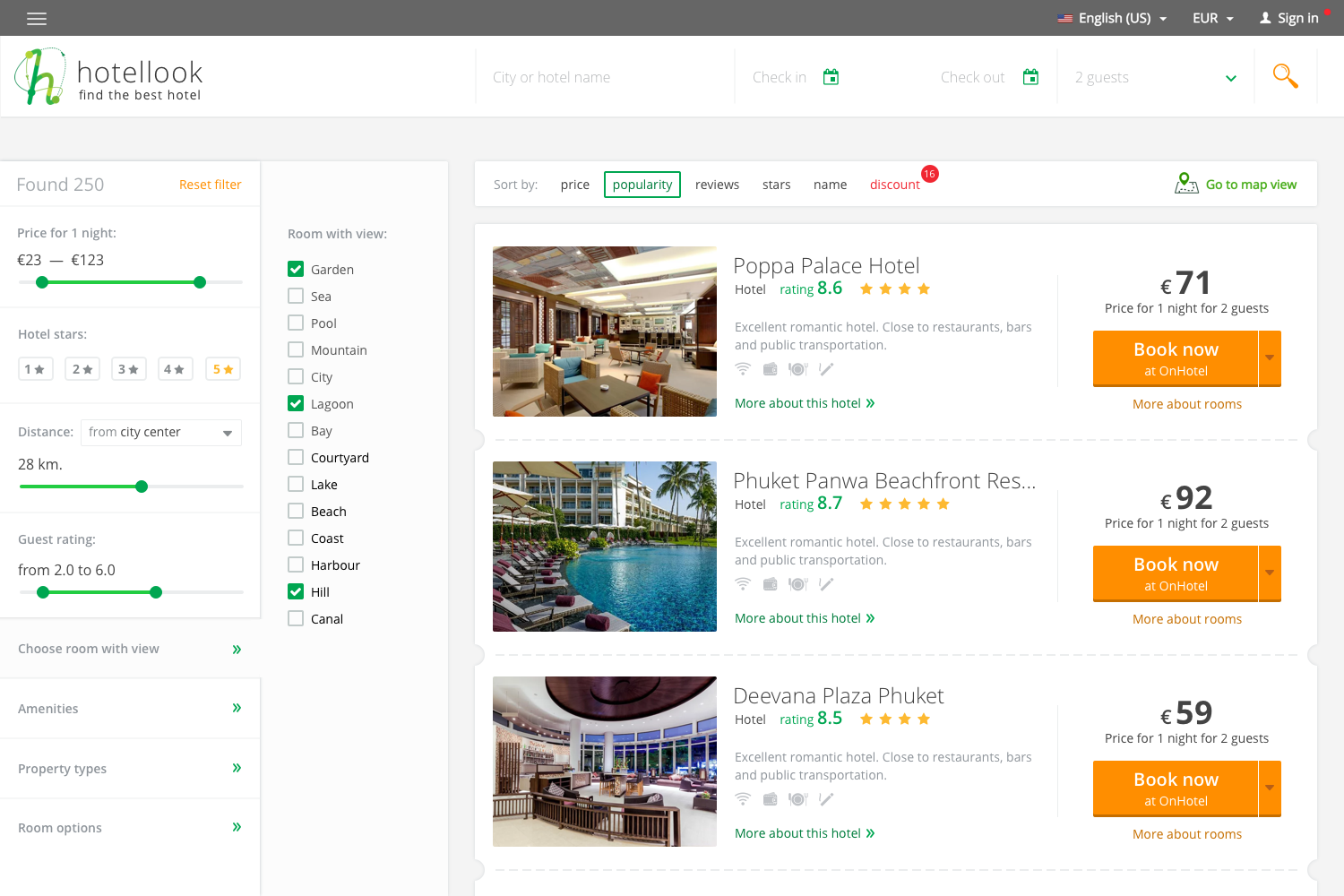Click Poppa Palace Hotel star rating icons
Image resolution: width=1344 pixels, height=896 pixels.
tap(895, 289)
